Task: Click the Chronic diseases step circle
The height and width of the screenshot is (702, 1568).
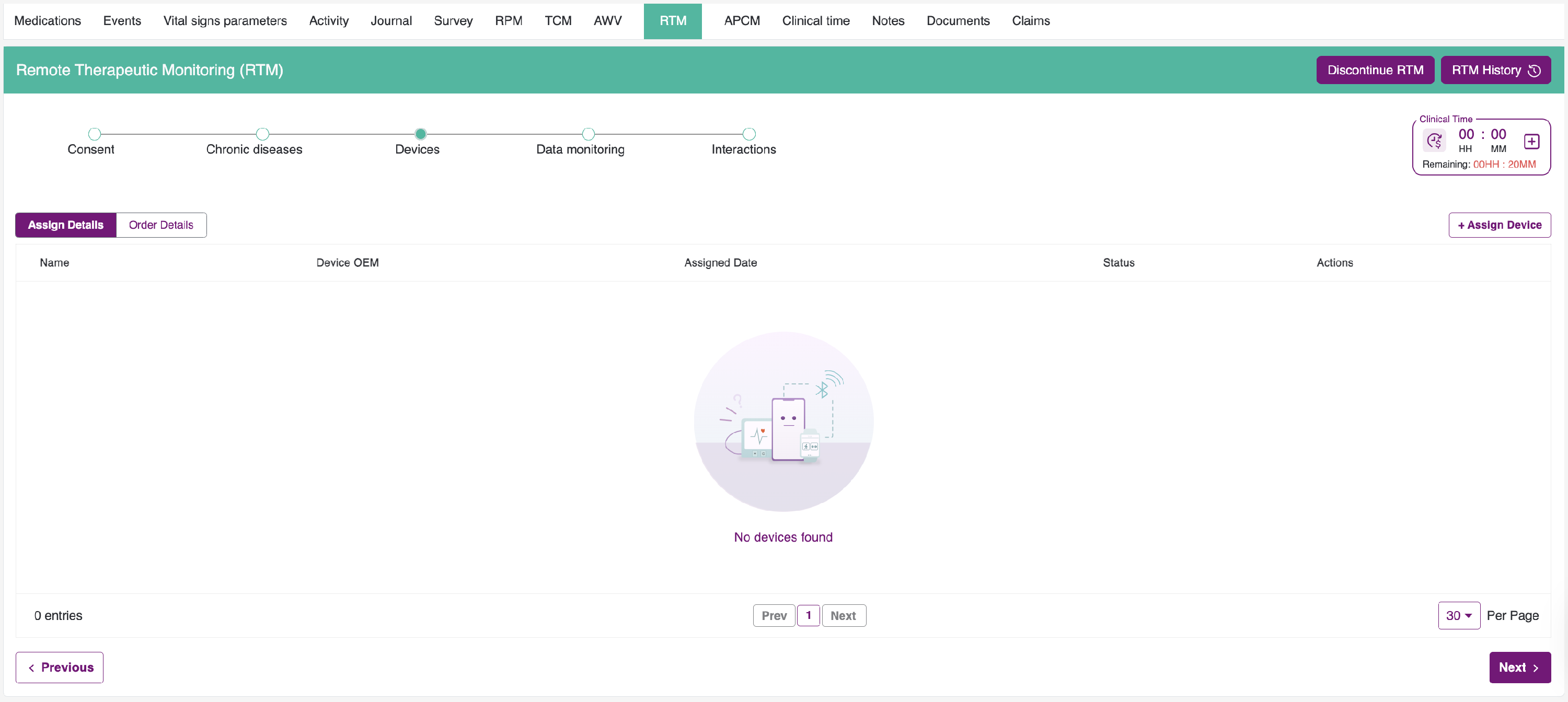Action: (x=262, y=133)
